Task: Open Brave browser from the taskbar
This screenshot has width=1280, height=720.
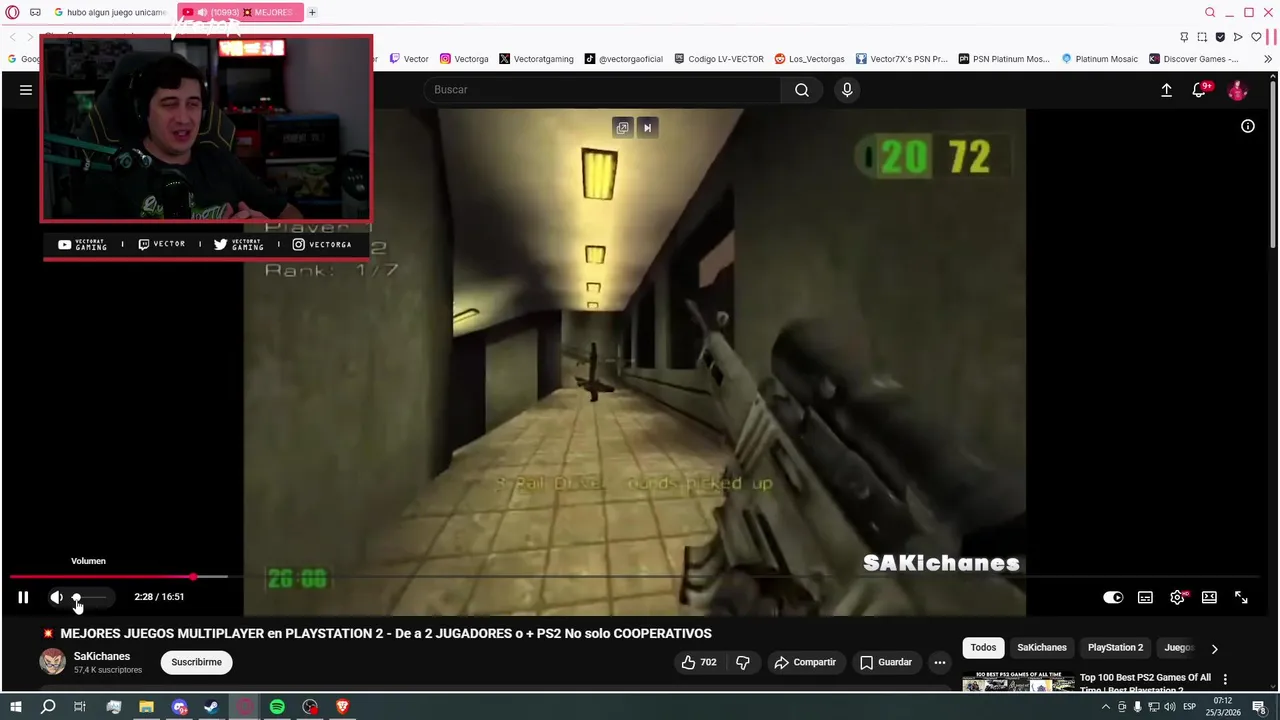Action: (343, 707)
